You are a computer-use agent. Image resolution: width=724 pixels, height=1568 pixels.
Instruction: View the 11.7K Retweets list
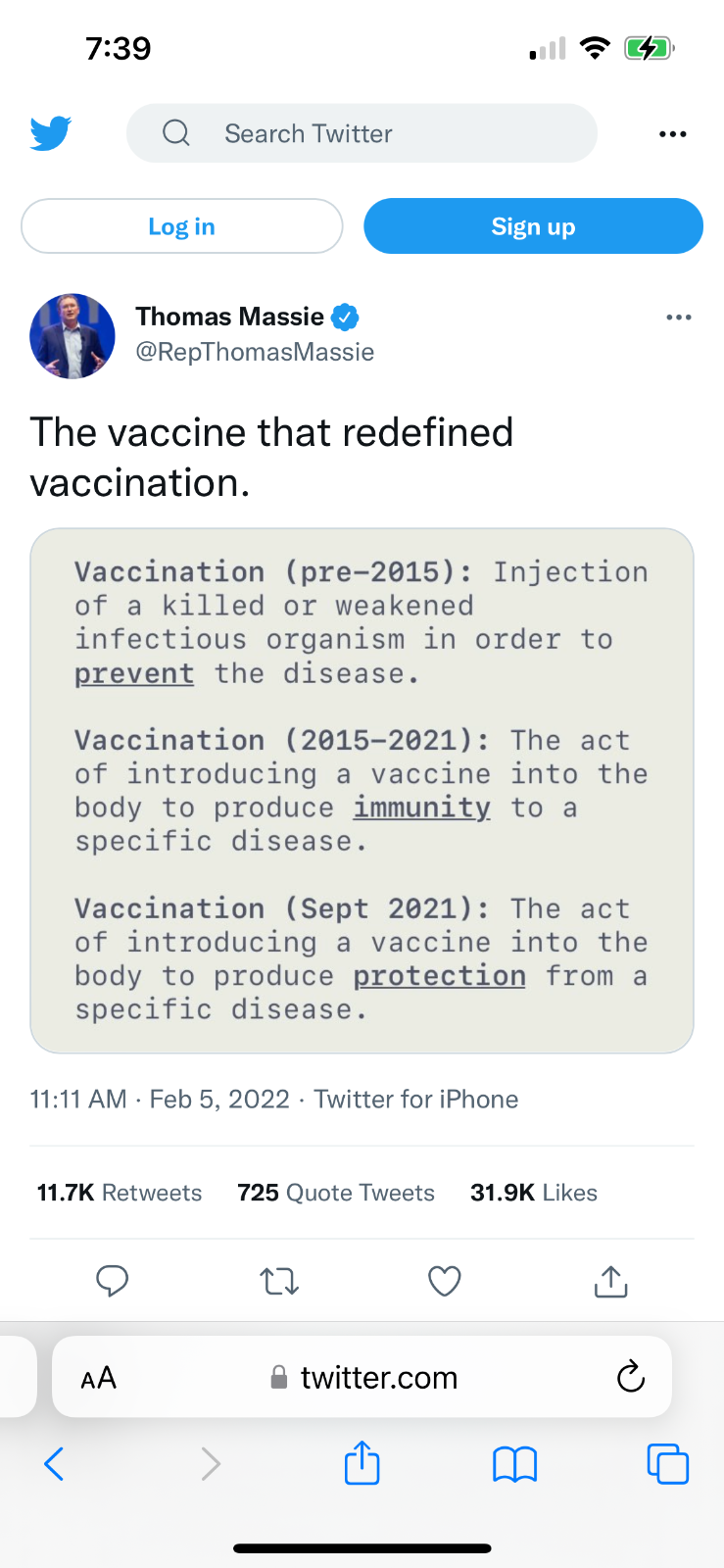(x=120, y=1193)
